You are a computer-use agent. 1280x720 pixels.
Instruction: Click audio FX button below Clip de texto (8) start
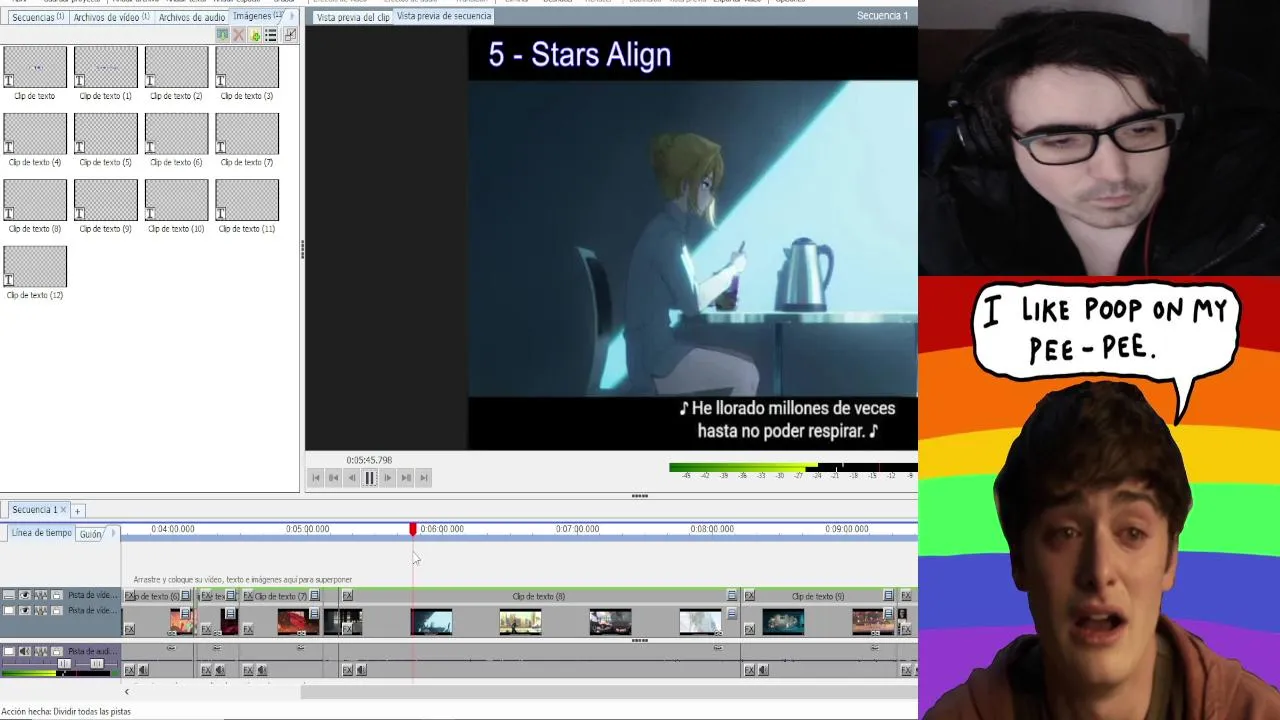coord(347,669)
